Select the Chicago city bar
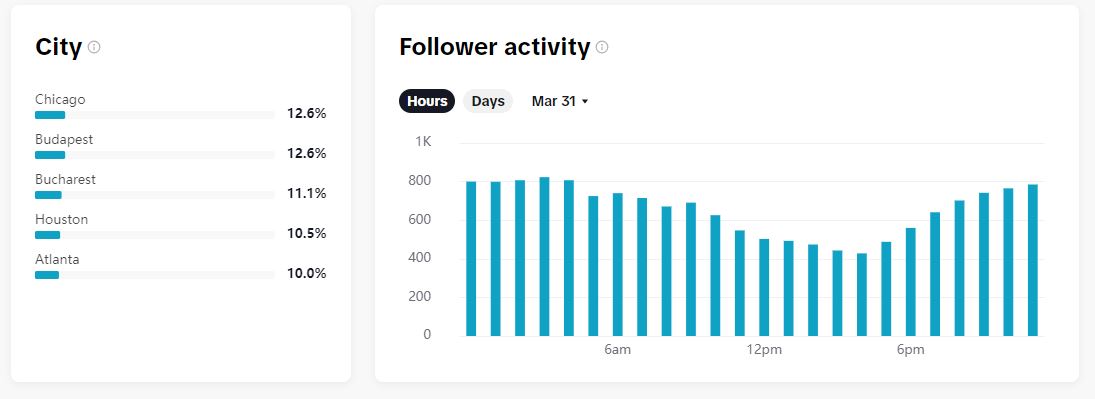This screenshot has width=1095, height=399. pyautogui.click(x=154, y=115)
